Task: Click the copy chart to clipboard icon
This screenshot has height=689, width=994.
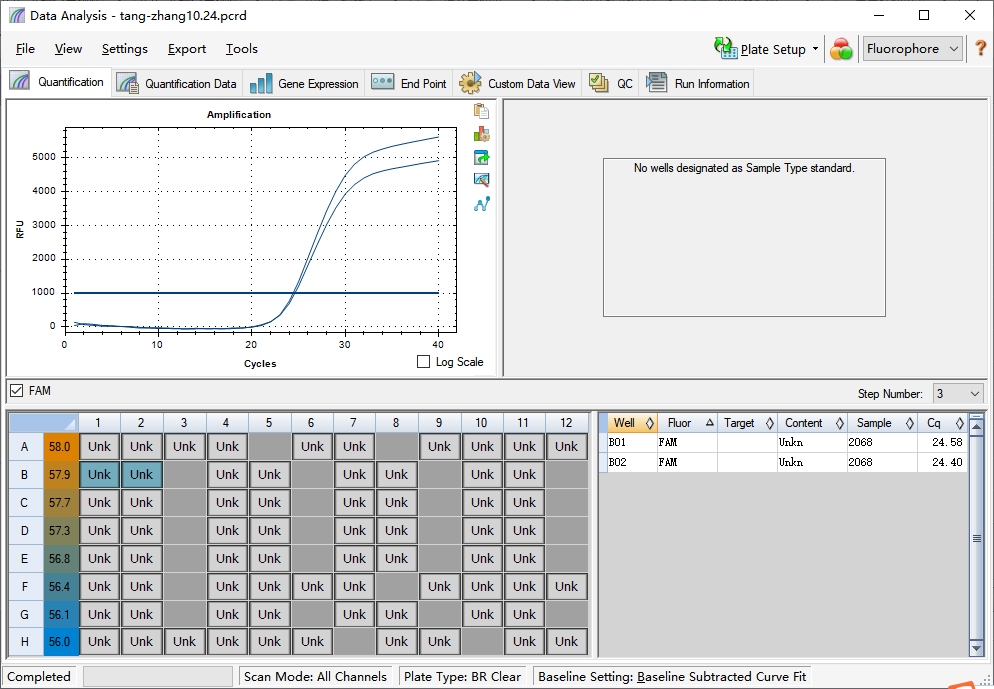Action: click(481, 111)
